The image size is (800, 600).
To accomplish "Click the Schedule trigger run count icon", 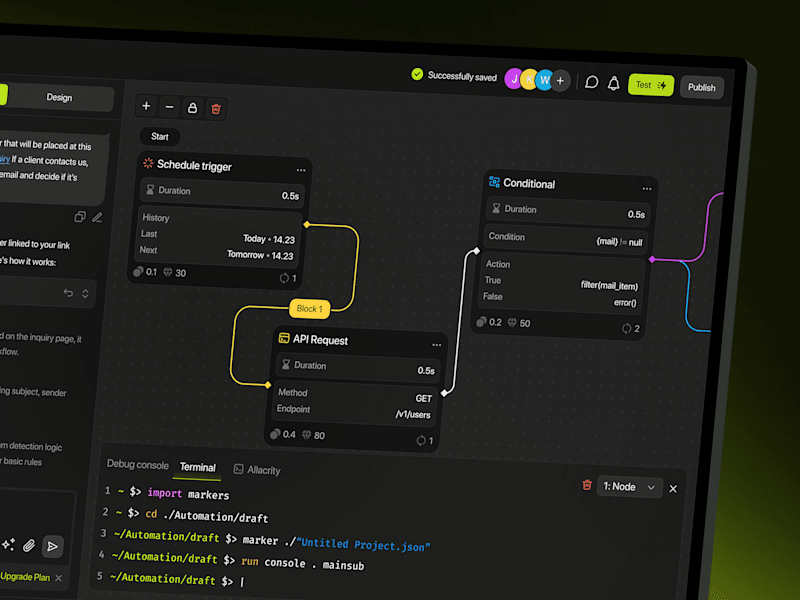I will click(284, 278).
